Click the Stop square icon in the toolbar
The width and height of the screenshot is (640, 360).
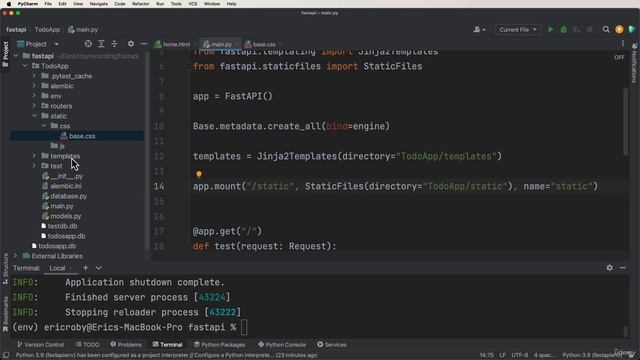pyautogui.click(x=589, y=29)
